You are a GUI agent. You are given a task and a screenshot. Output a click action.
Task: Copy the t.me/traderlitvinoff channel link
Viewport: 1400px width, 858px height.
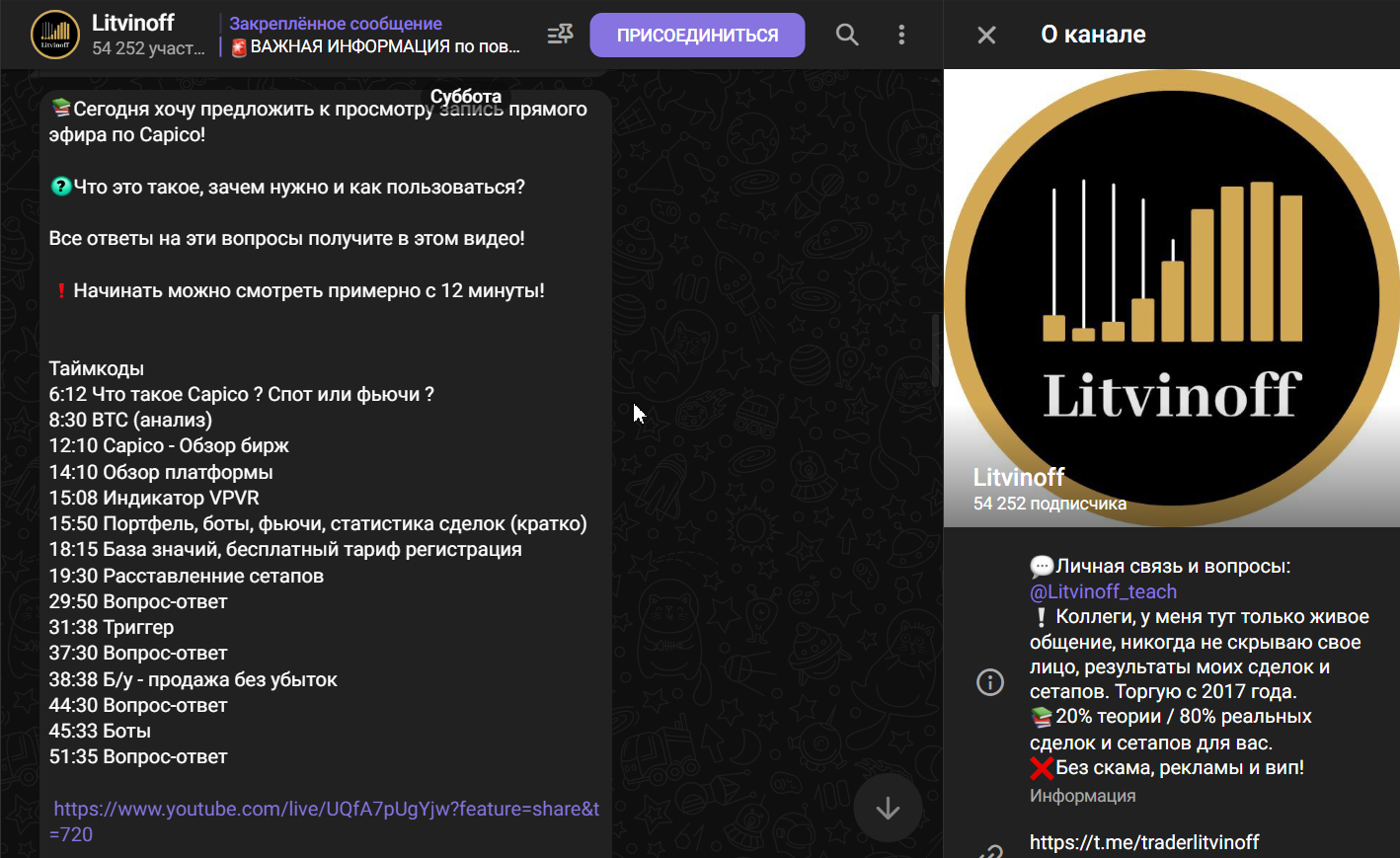[1144, 842]
